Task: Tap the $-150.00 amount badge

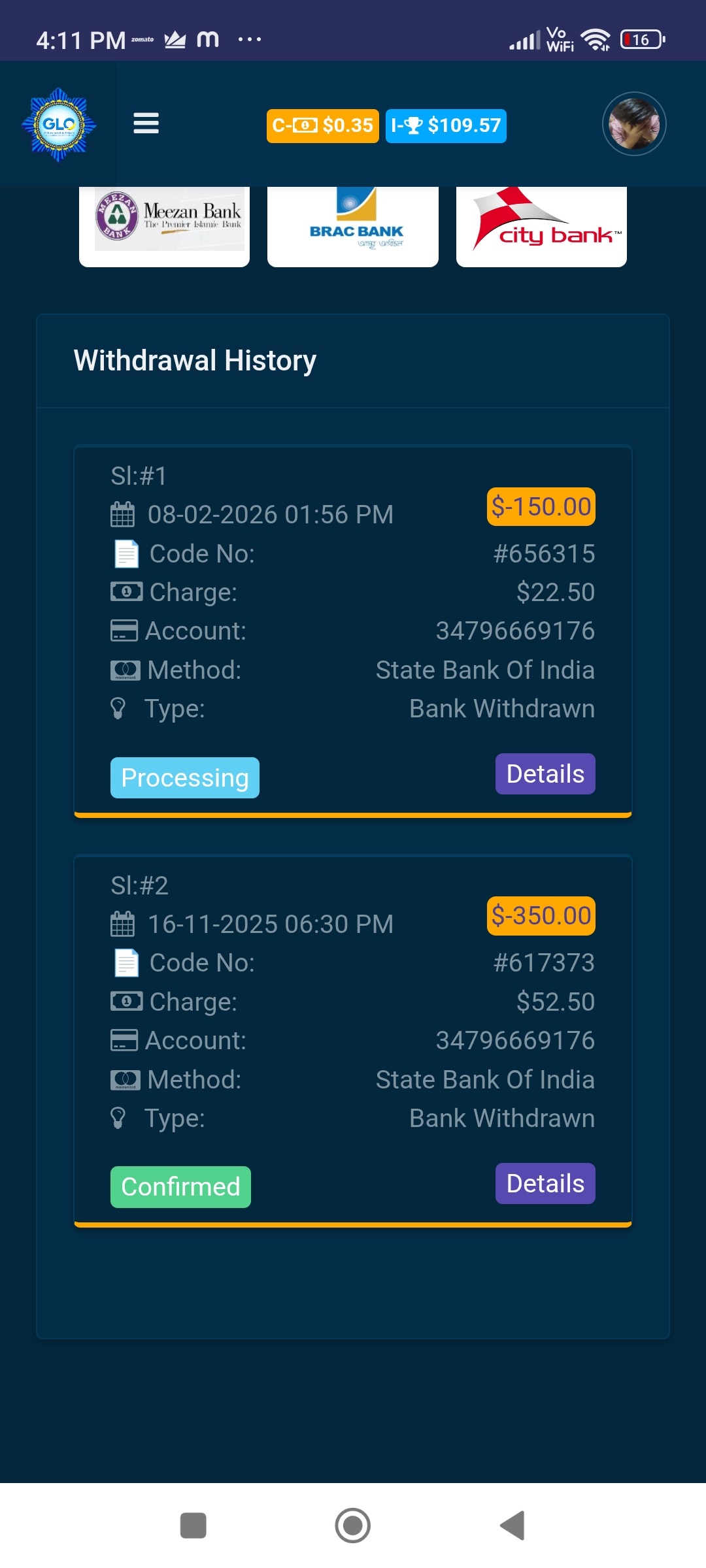Action: (x=541, y=507)
